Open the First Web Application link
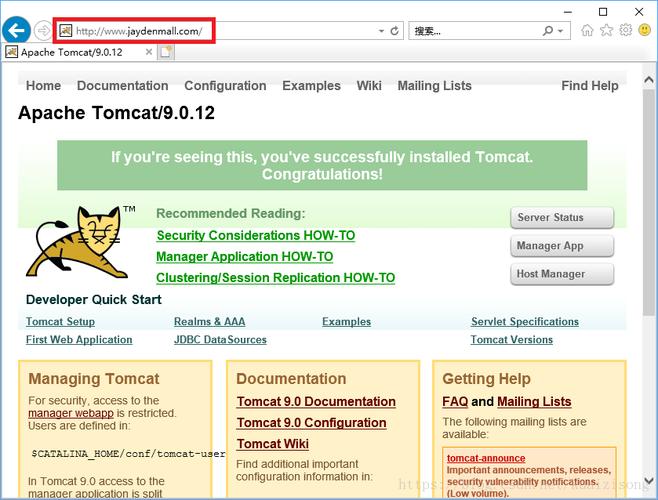 tap(79, 340)
